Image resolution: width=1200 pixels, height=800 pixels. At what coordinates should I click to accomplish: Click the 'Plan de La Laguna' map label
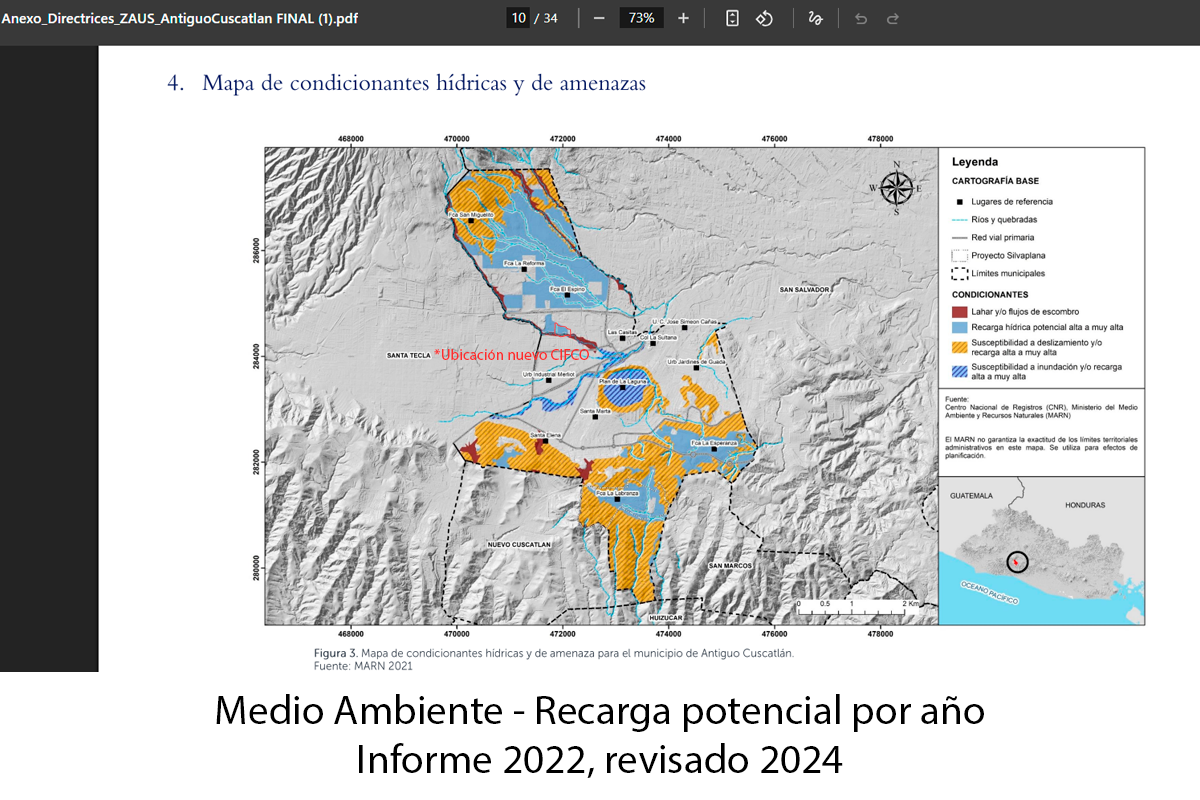coord(625,381)
